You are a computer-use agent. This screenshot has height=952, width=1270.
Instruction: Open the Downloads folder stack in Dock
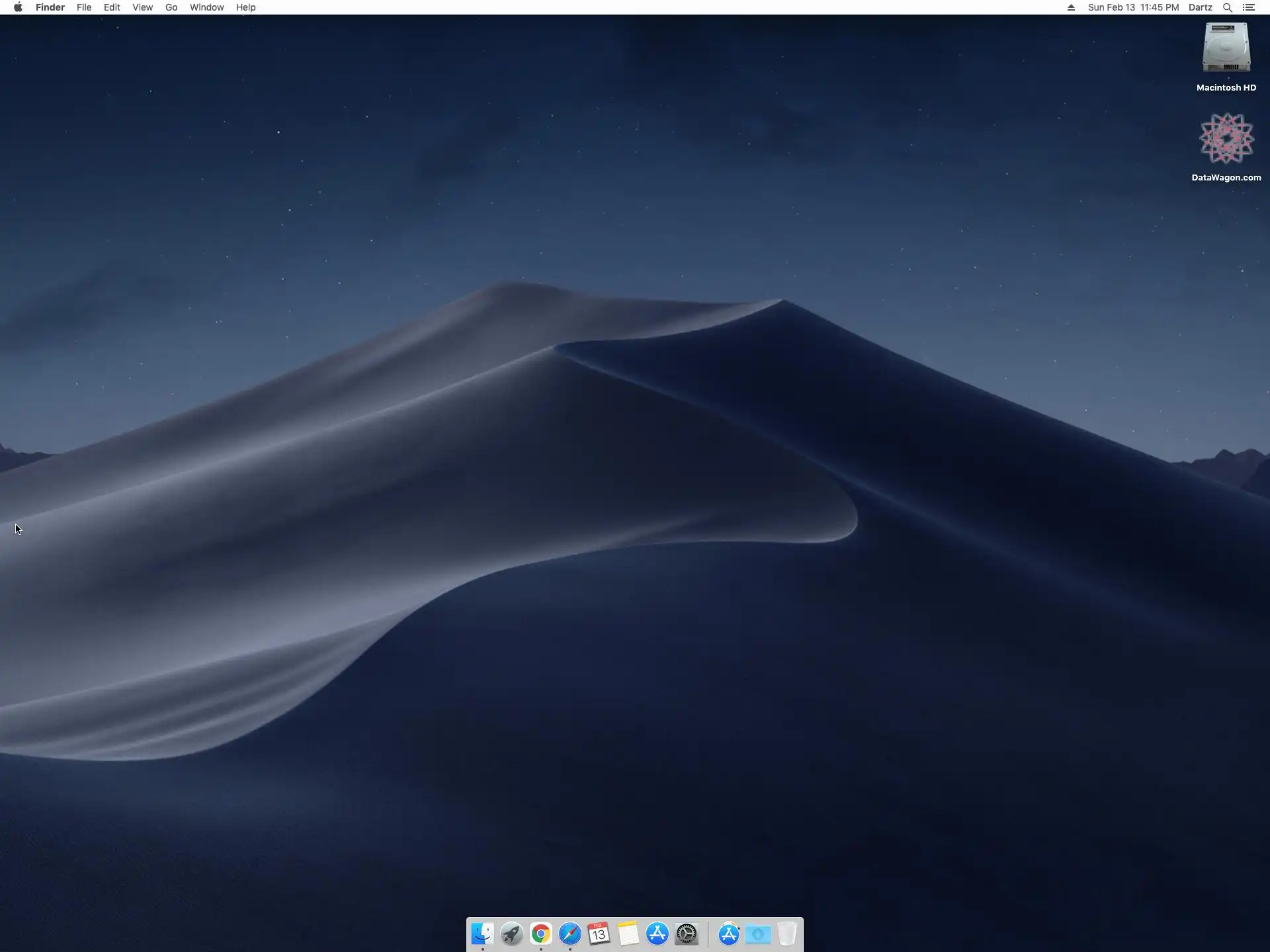pyautogui.click(x=758, y=933)
